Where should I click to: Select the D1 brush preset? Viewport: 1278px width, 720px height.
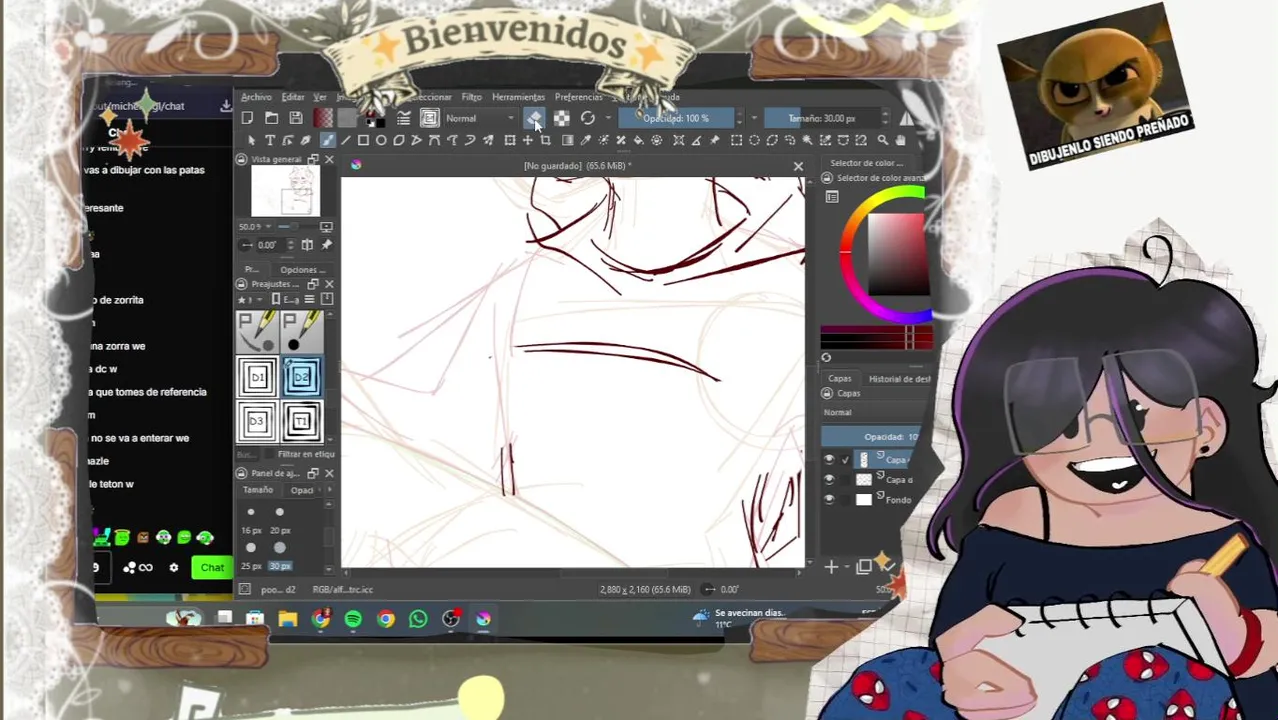(257, 377)
